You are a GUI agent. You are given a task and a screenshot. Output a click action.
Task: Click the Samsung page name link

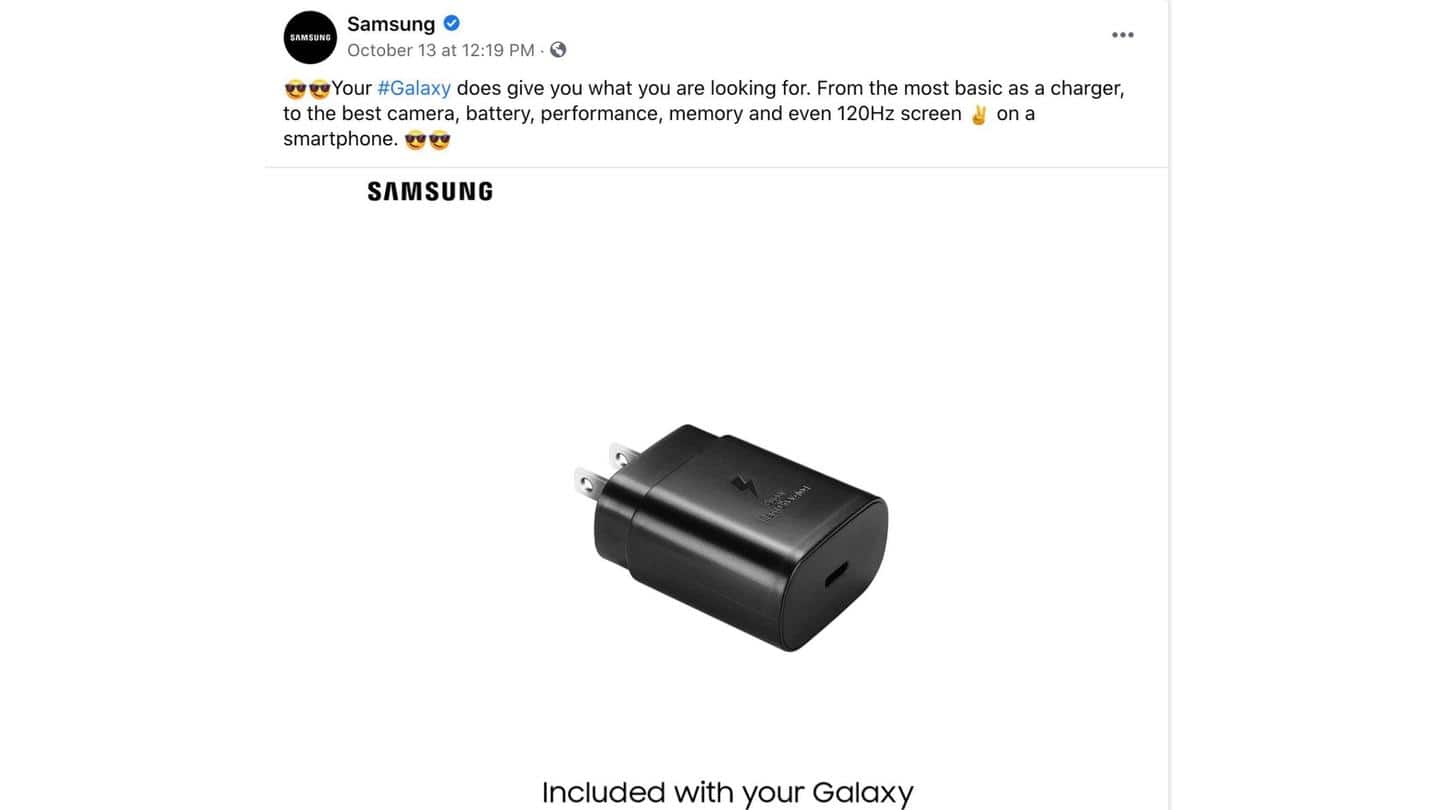391,23
